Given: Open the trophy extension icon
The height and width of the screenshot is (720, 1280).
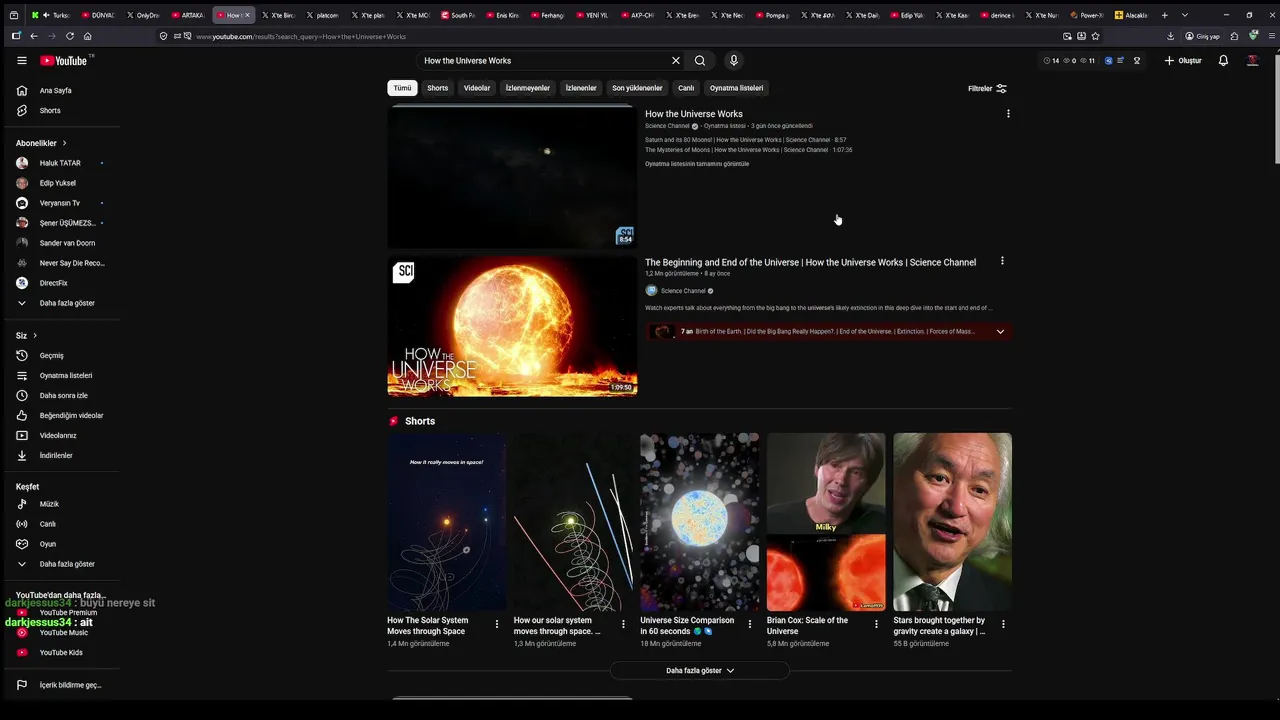Looking at the screenshot, I should point(1136,61).
